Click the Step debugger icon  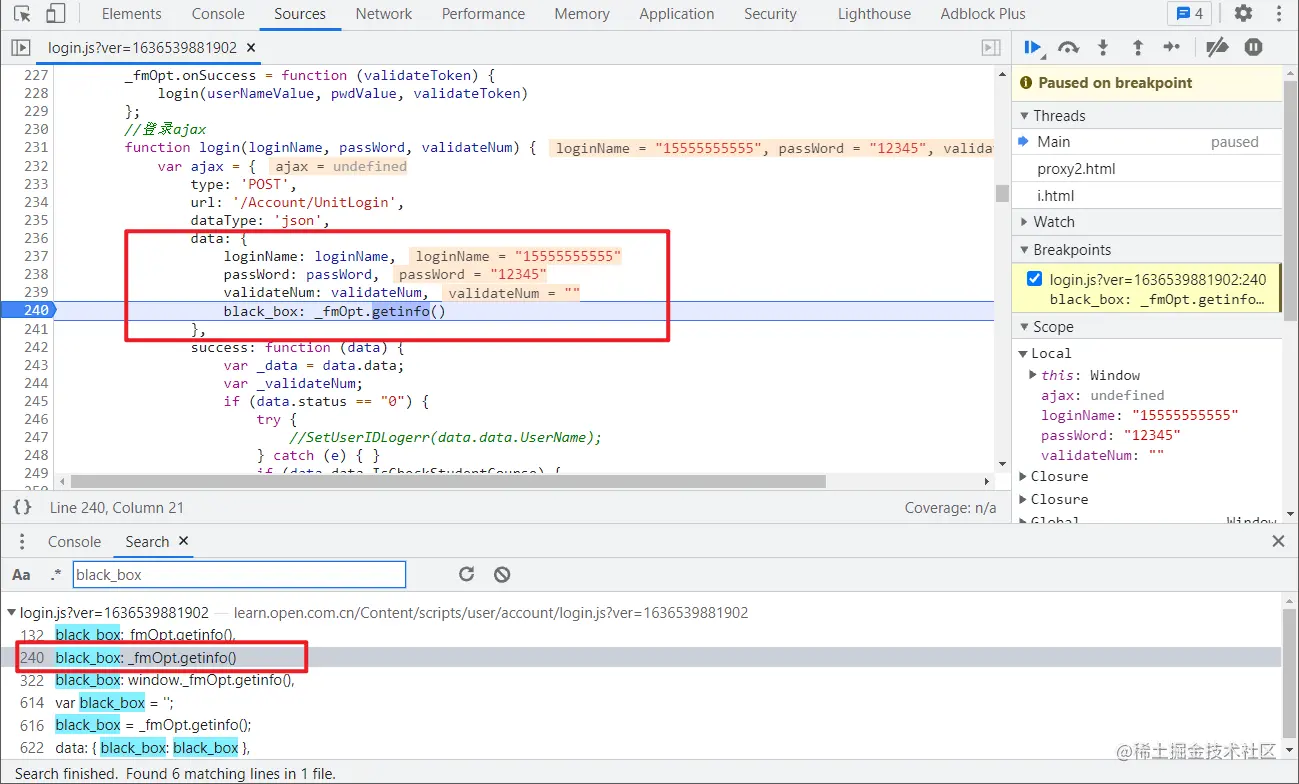click(1172, 47)
